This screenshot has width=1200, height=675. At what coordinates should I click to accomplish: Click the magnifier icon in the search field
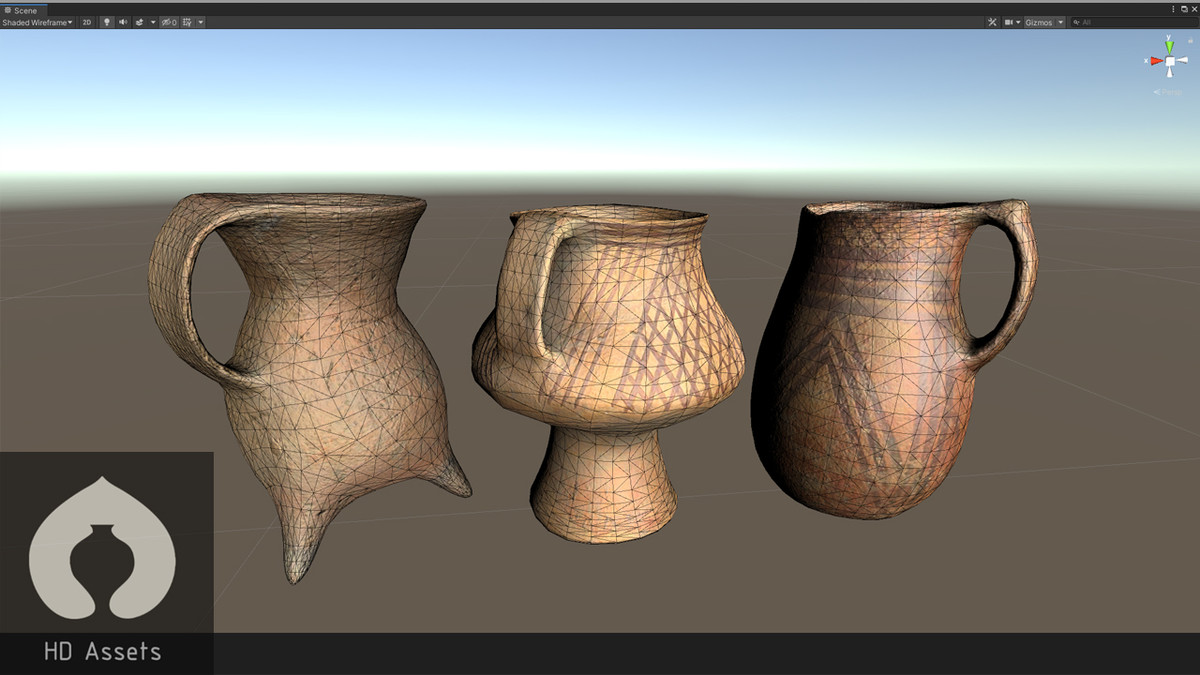pos(1076,21)
